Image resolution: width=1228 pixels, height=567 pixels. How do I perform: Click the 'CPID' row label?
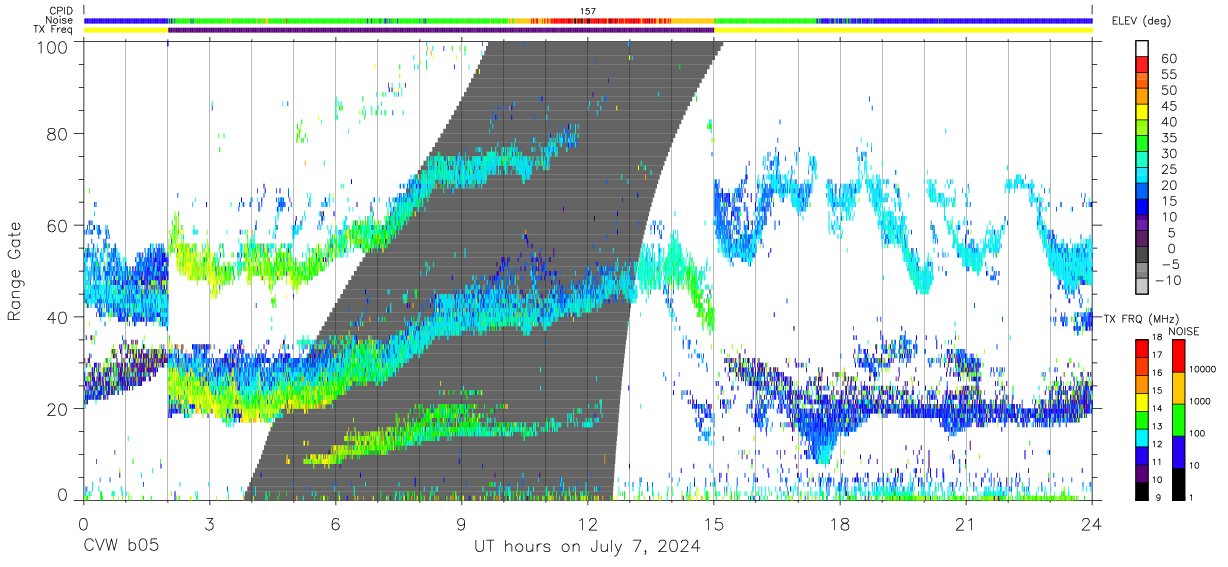(x=61, y=10)
